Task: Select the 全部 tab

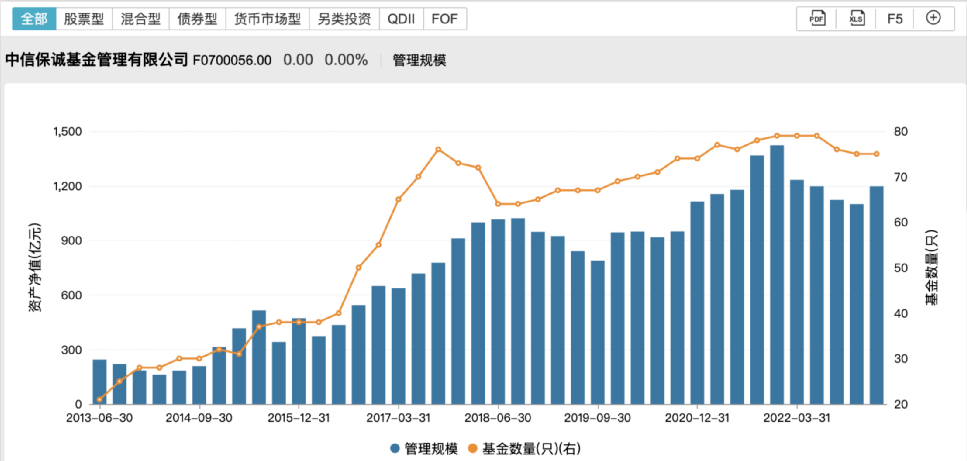Action: [x=34, y=18]
